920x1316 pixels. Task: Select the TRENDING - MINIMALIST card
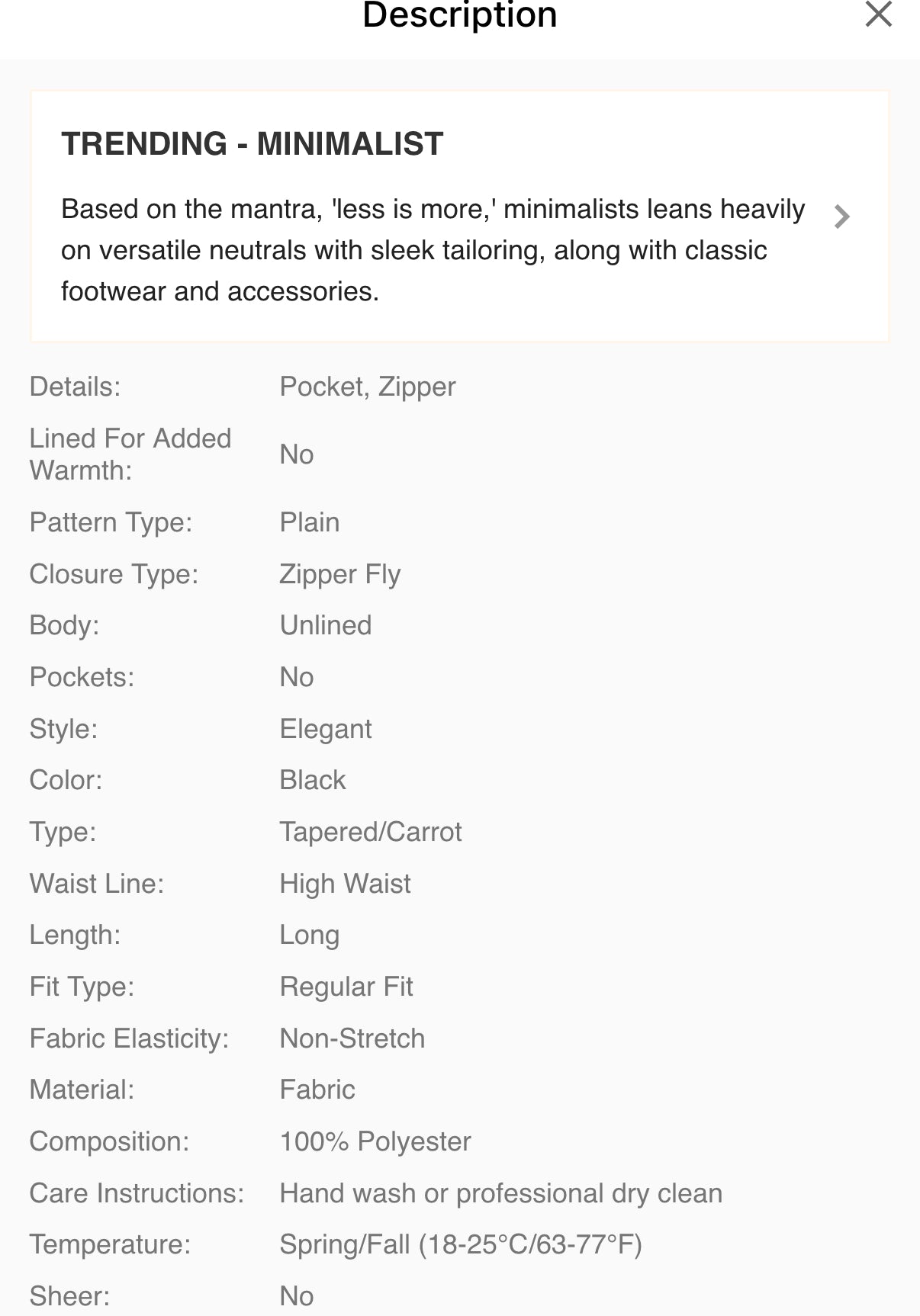click(459, 216)
